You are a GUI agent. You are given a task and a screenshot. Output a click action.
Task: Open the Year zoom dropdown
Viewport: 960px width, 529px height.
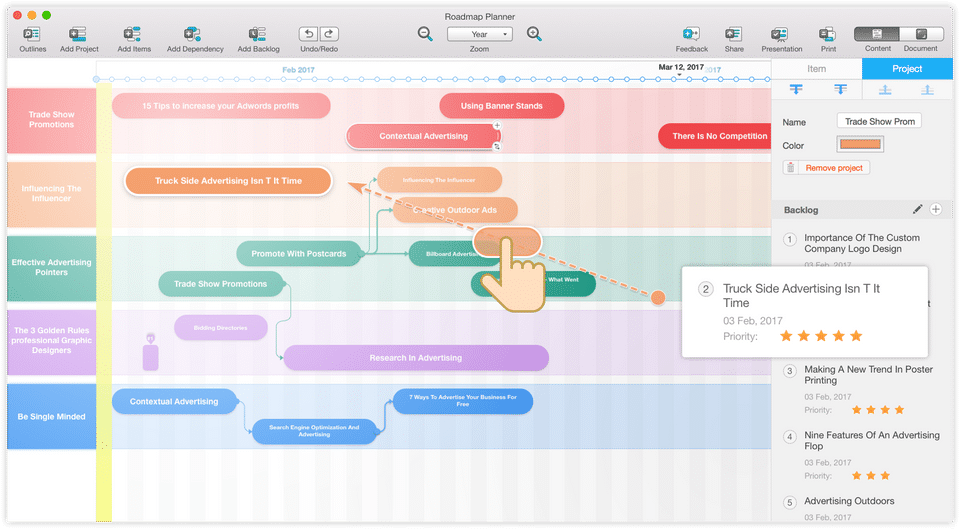479,34
